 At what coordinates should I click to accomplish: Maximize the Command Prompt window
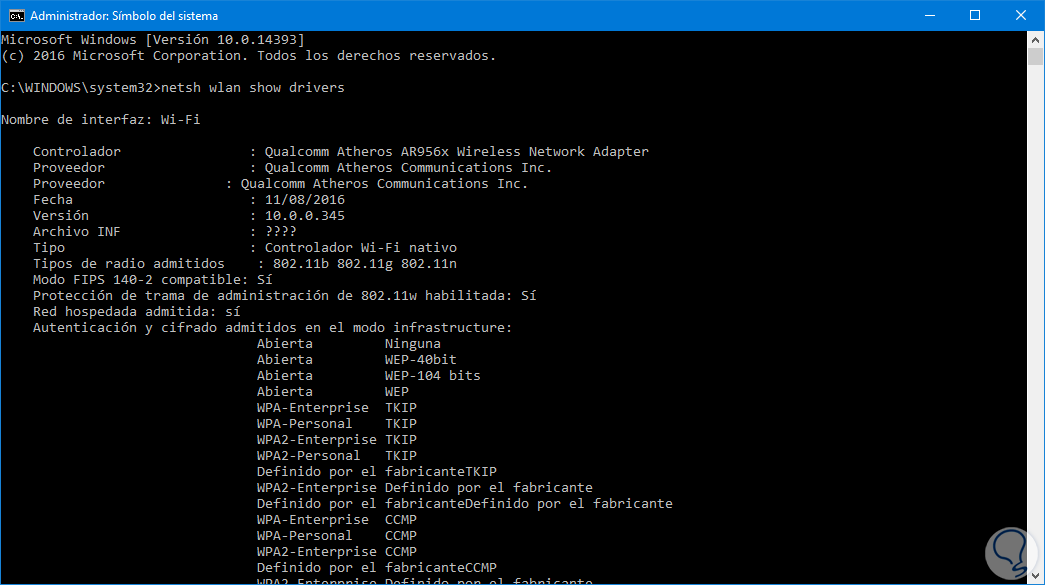(x=975, y=16)
